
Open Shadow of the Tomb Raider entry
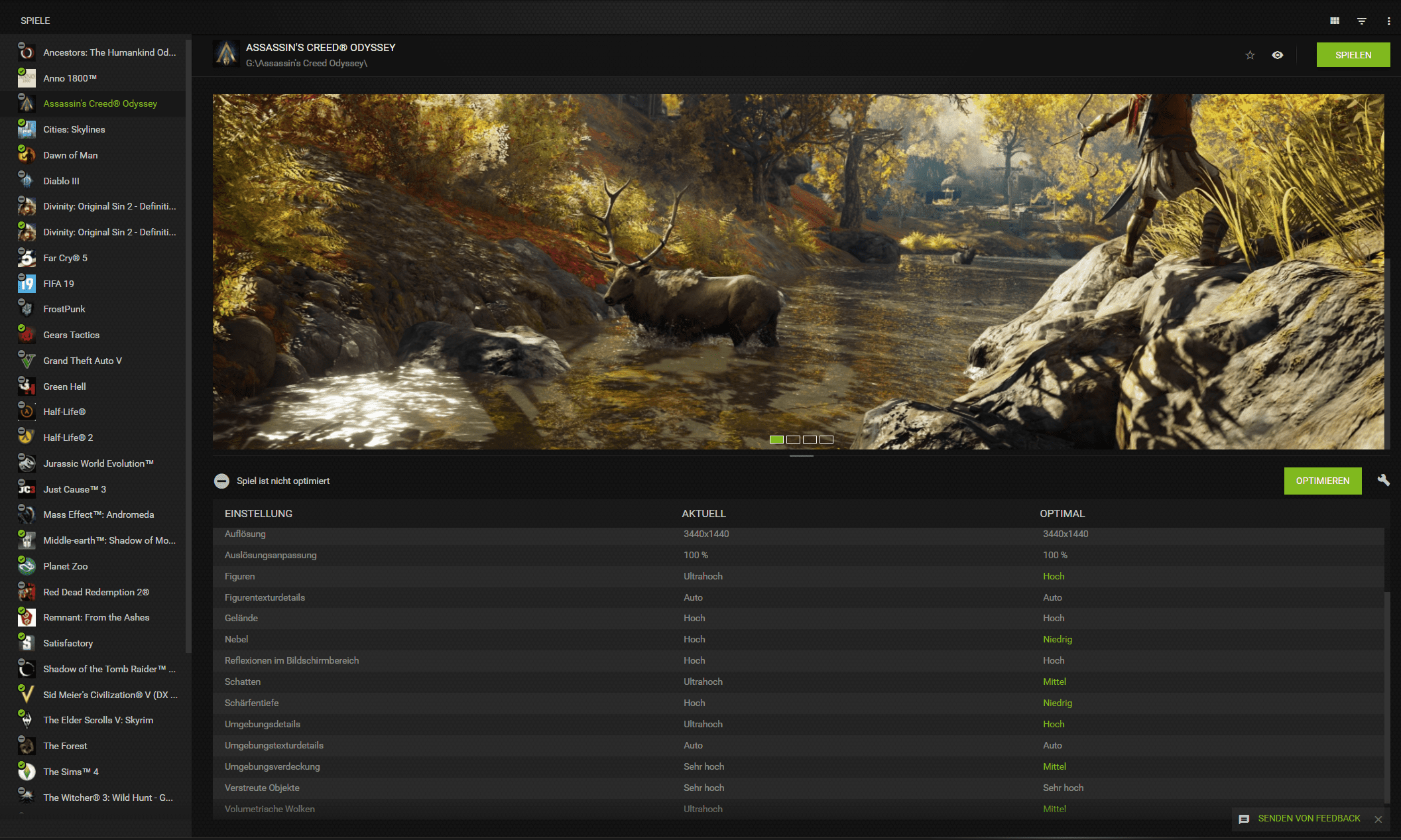pos(93,669)
